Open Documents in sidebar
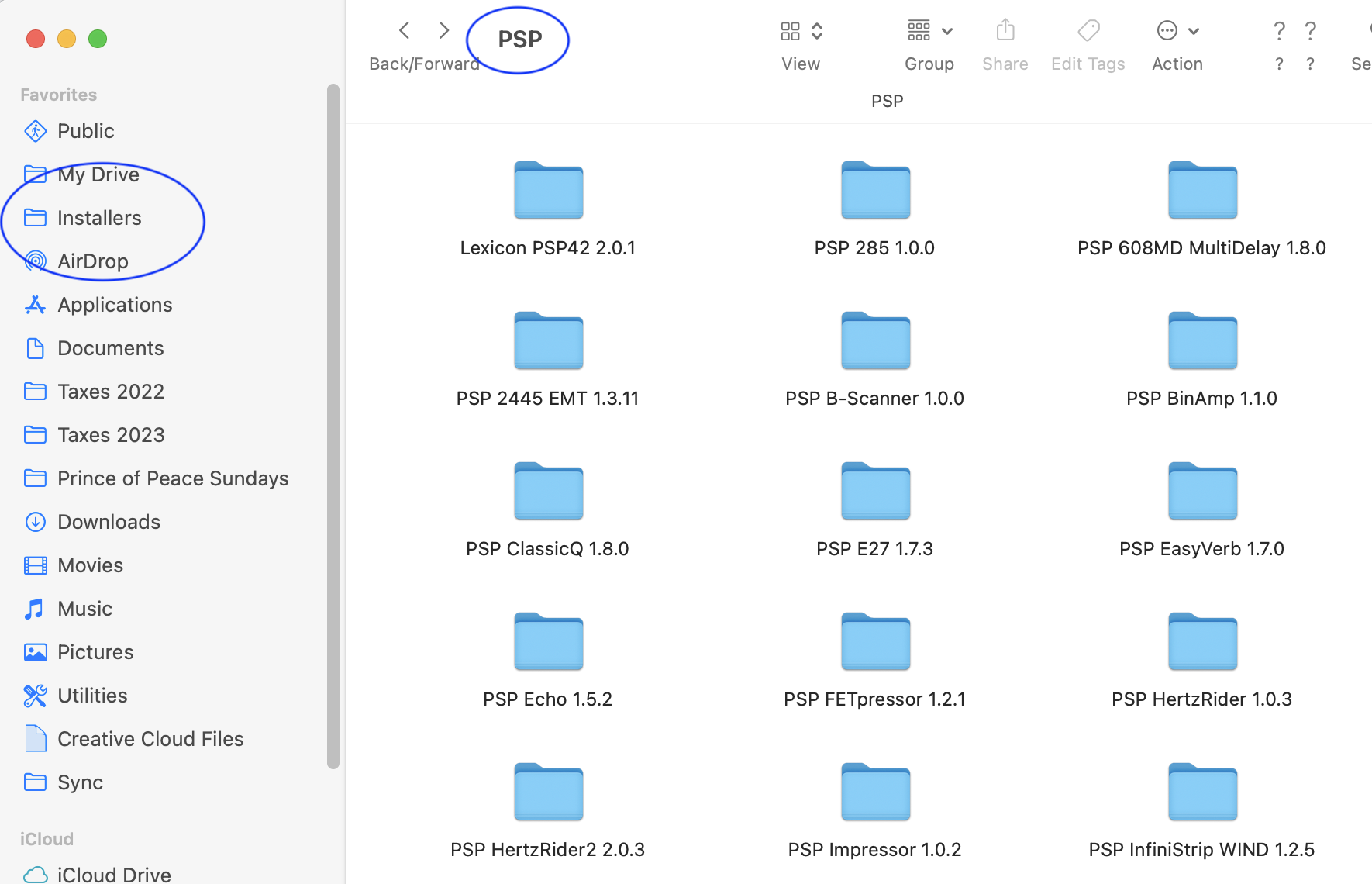 pos(111,348)
